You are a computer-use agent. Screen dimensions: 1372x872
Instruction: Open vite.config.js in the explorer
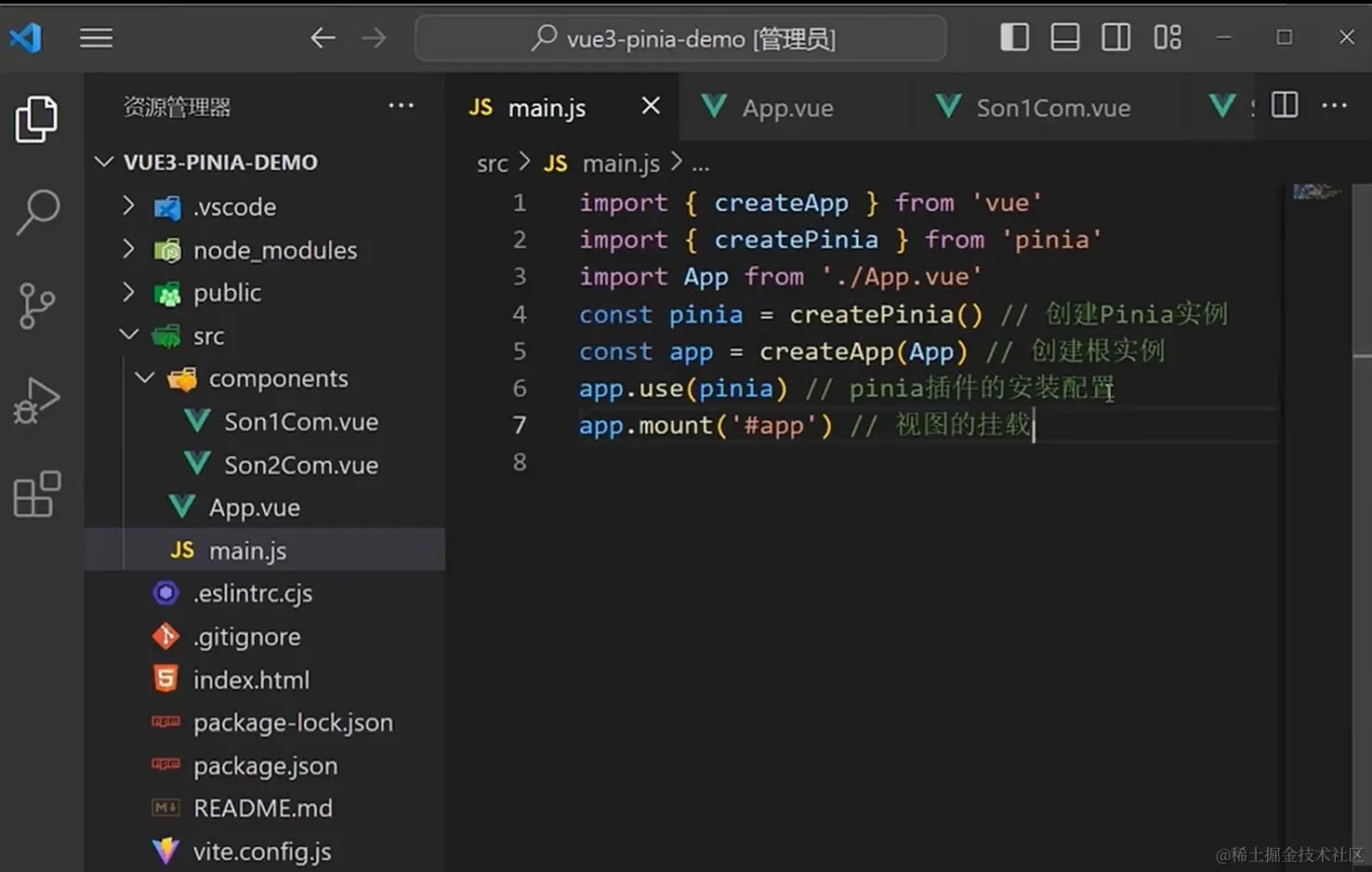click(261, 851)
